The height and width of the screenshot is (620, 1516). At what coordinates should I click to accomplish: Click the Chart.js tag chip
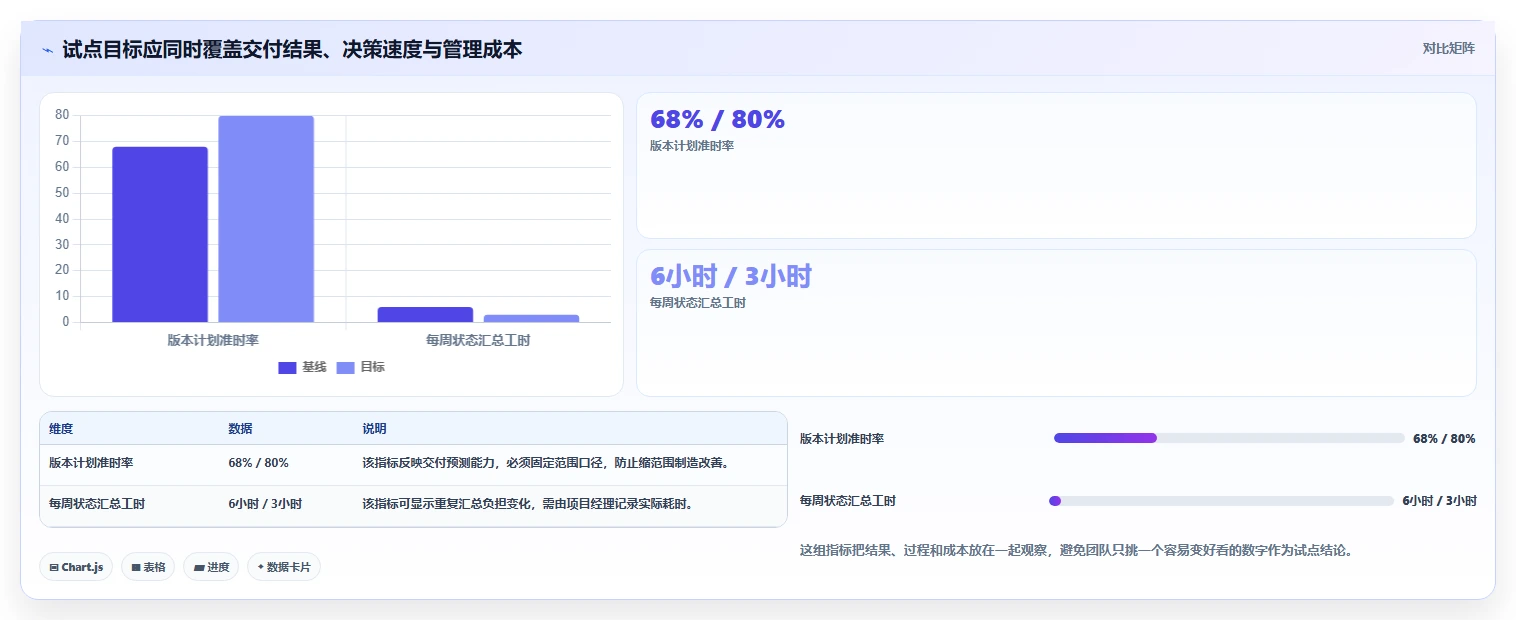(76, 567)
